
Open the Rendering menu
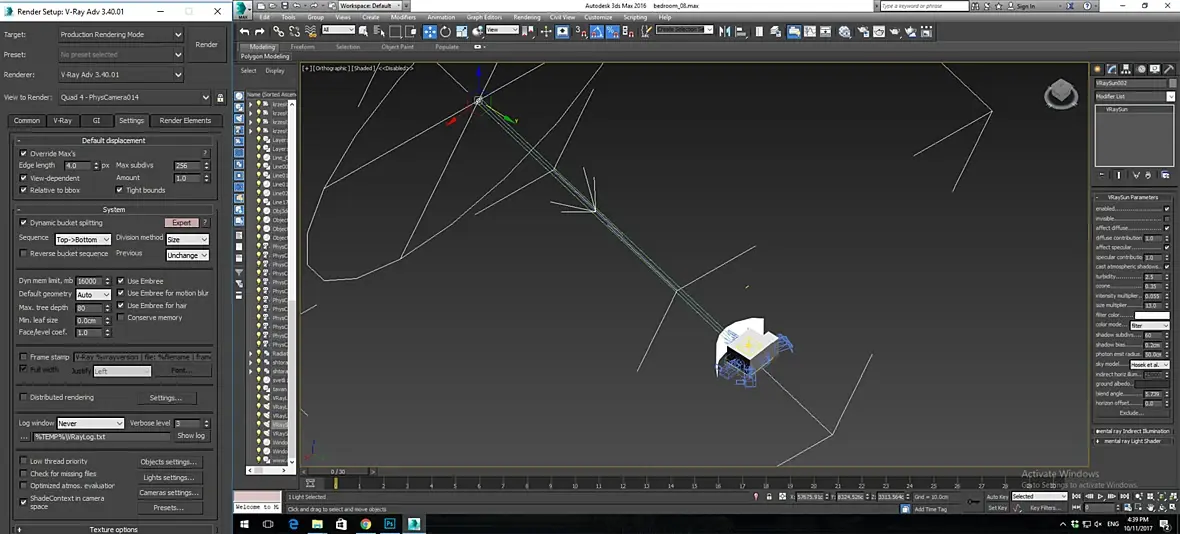526,17
